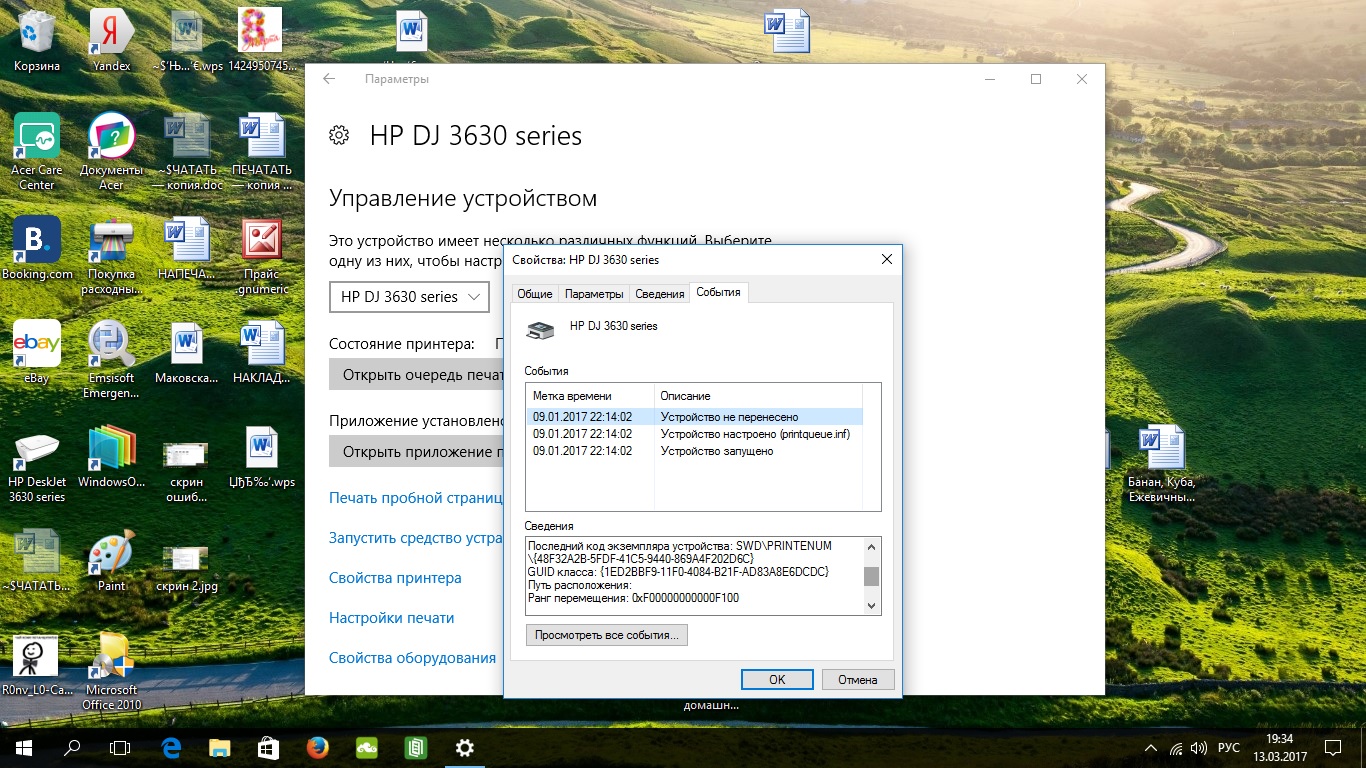Select the Paint desktop shortcut
The height and width of the screenshot is (768, 1366).
(111, 562)
